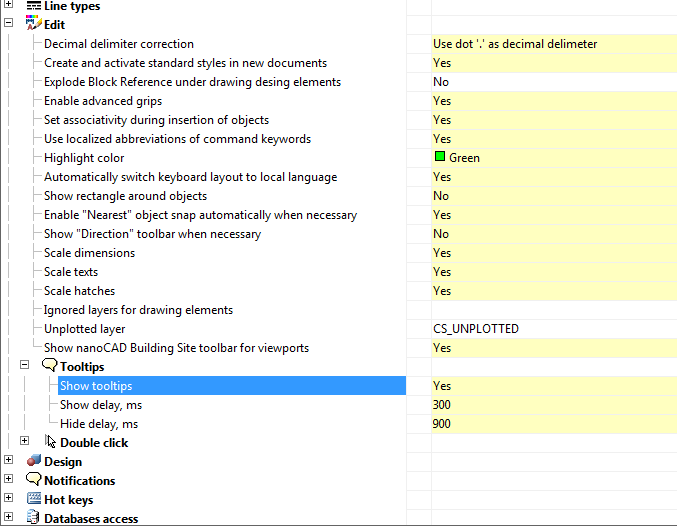Screen dimensions: 677x526
Task: Click the green Highlight color swatch
Action: point(440,158)
